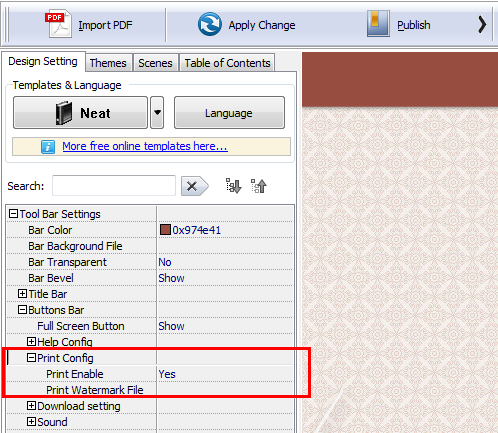Toggle Bar Transparent No value
Viewport: 498px width, 433px height.
(165, 262)
